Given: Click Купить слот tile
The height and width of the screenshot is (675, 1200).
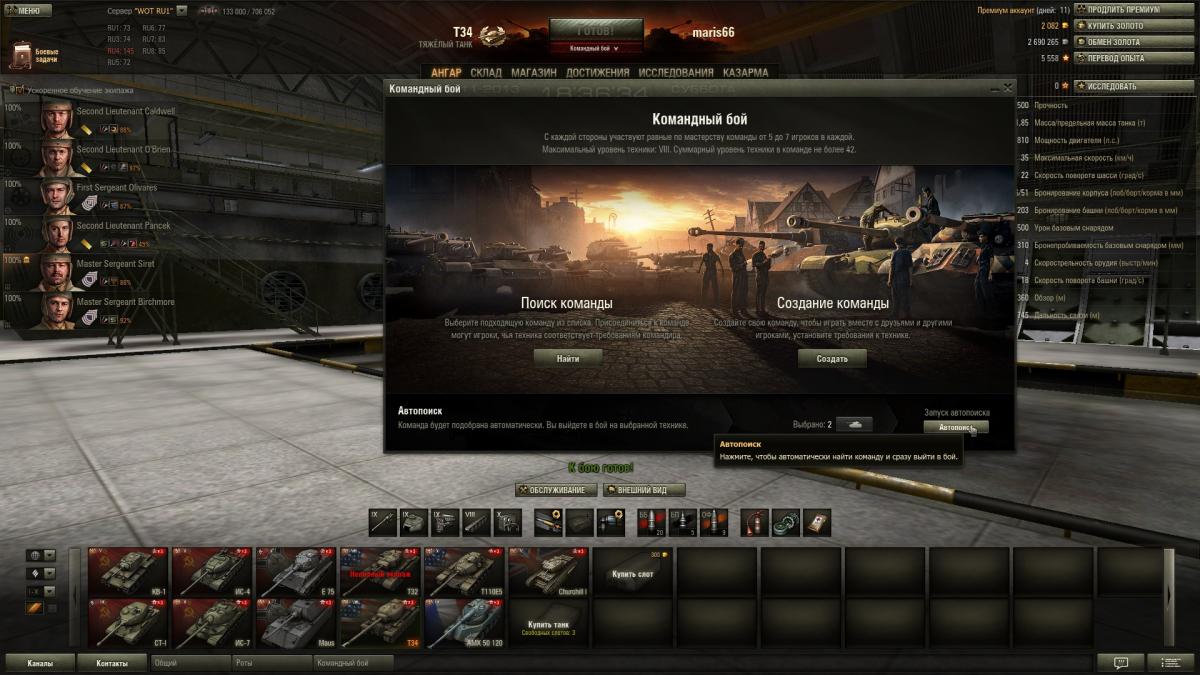Looking at the screenshot, I should [632, 571].
